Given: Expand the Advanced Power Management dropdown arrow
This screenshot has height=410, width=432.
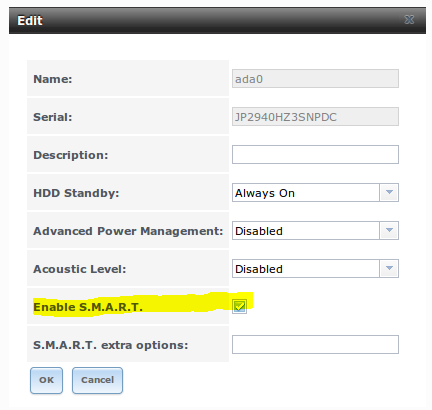Looking at the screenshot, I should [x=389, y=231].
